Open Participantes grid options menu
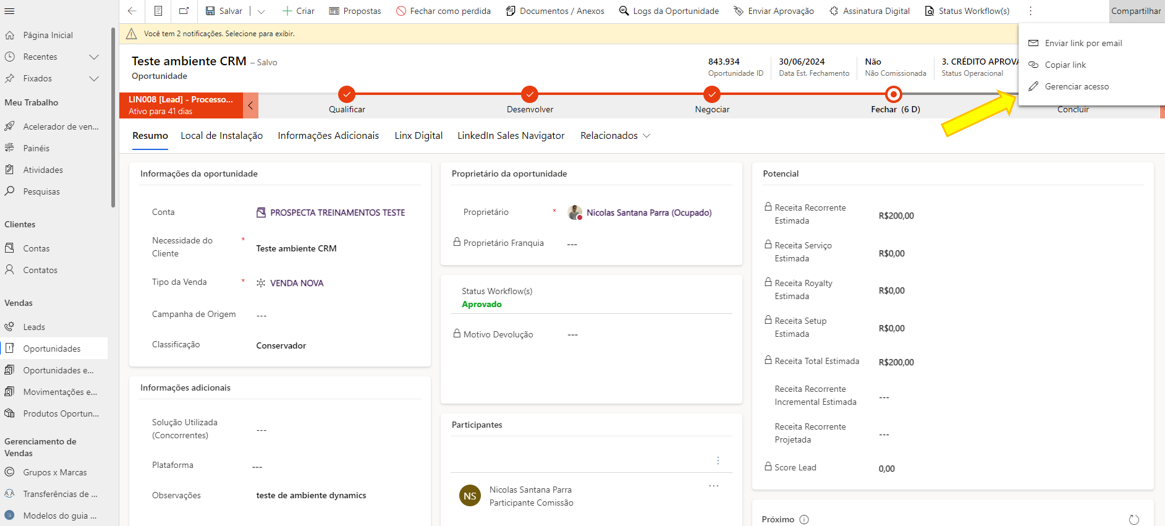1165x526 pixels. click(x=718, y=461)
